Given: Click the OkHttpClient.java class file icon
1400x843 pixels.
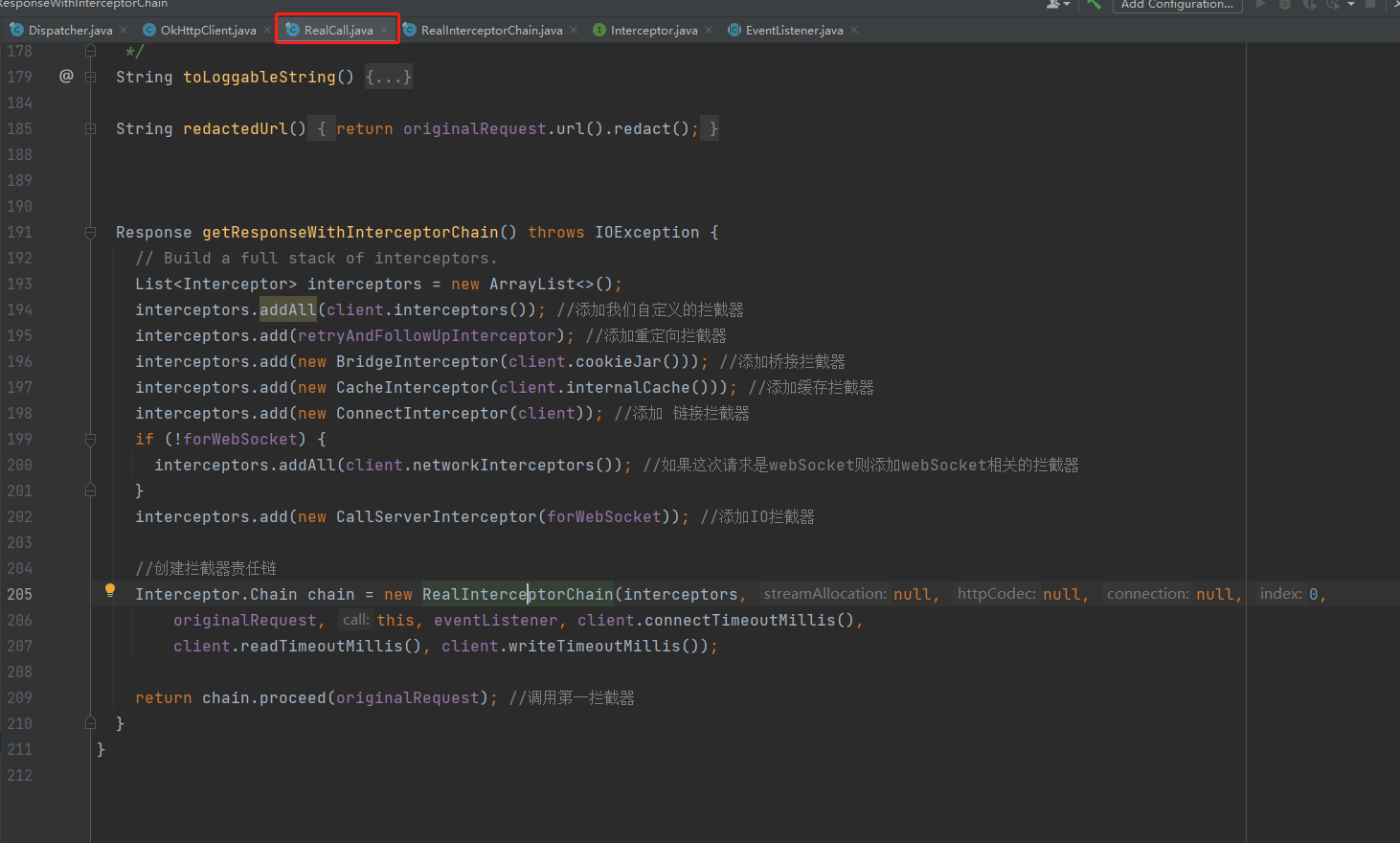Looking at the screenshot, I should (x=149, y=30).
